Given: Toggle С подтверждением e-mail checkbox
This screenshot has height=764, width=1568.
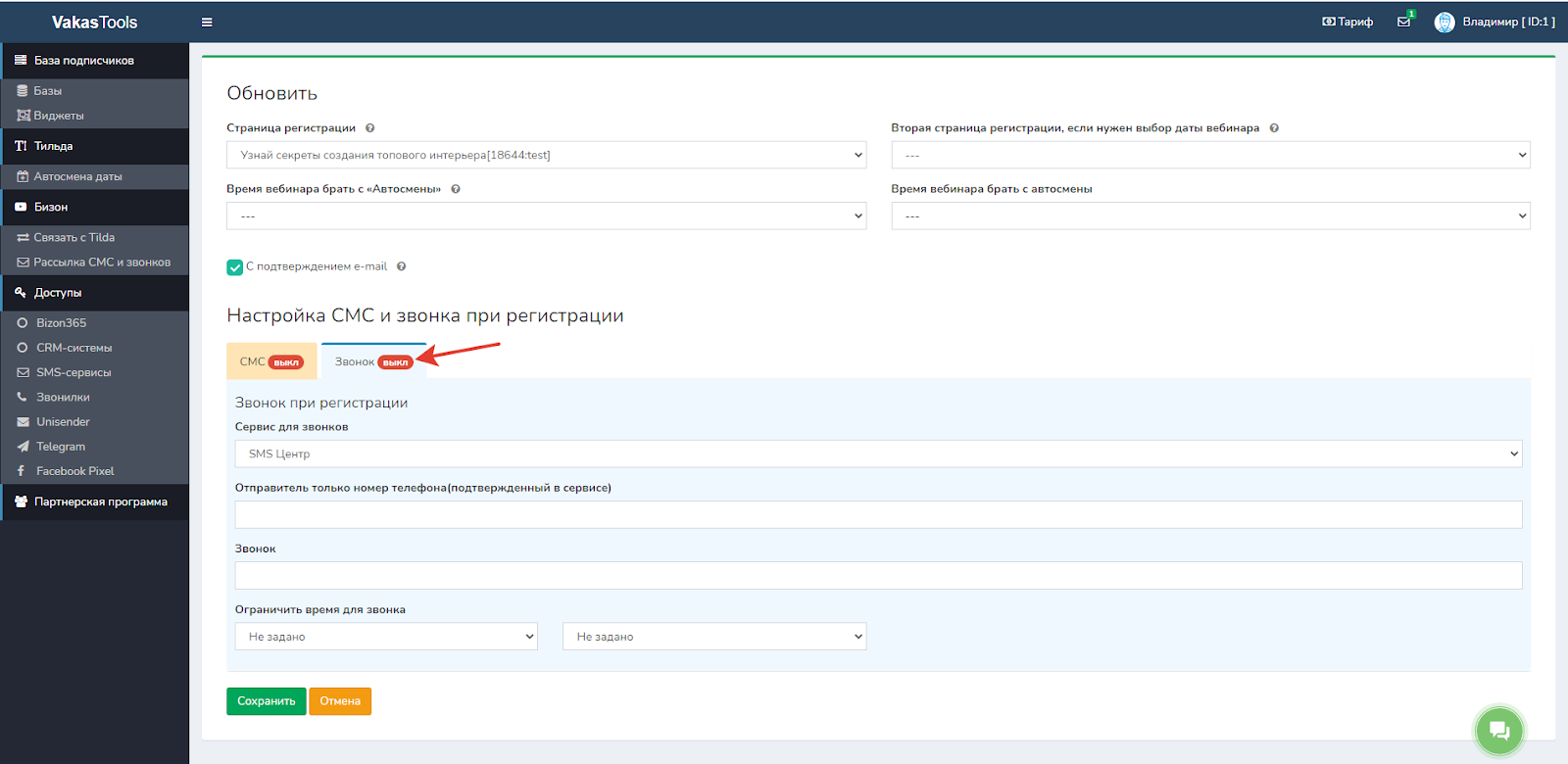Looking at the screenshot, I should point(235,267).
